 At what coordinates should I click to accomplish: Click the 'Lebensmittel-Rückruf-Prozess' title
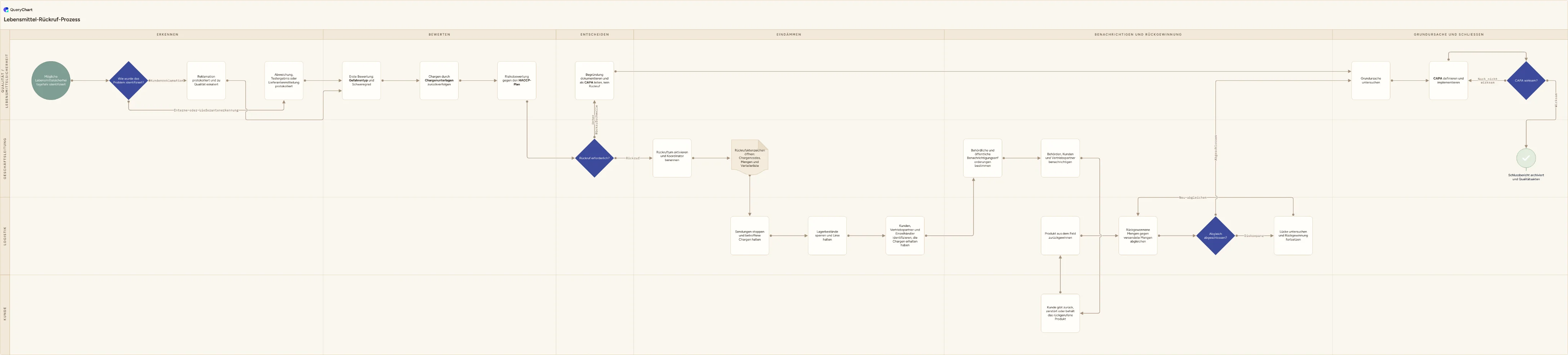click(42, 20)
